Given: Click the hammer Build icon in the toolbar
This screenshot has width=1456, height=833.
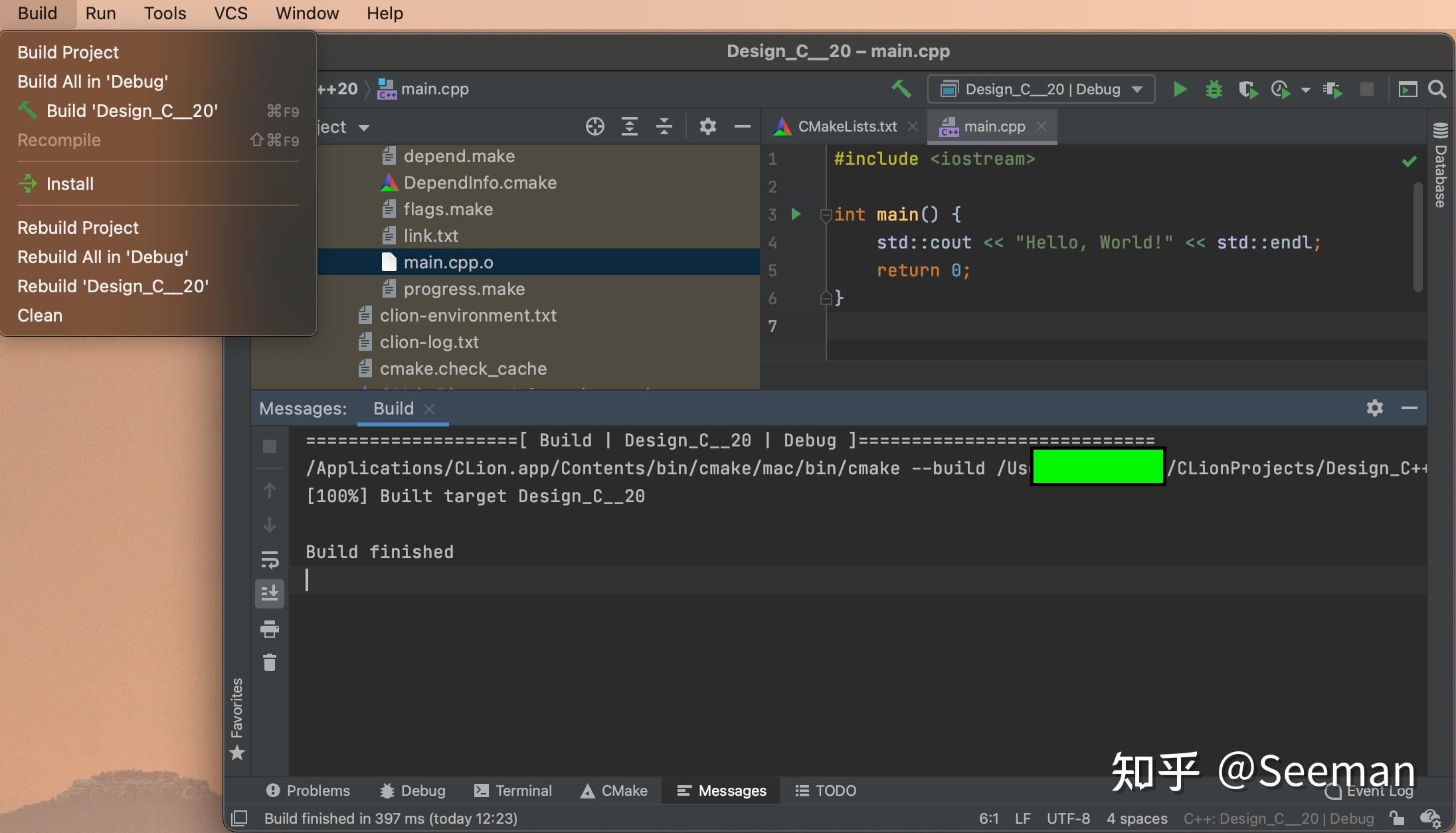Looking at the screenshot, I should click(x=901, y=88).
